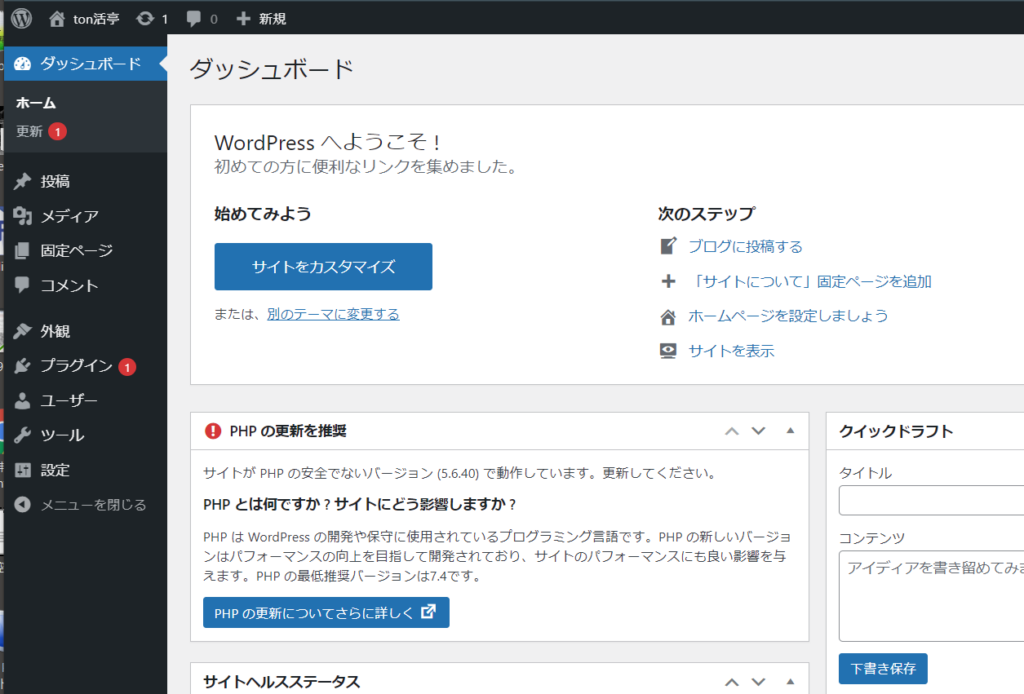
Task: Click the plug icon for プラグイン
Action: tap(23, 366)
